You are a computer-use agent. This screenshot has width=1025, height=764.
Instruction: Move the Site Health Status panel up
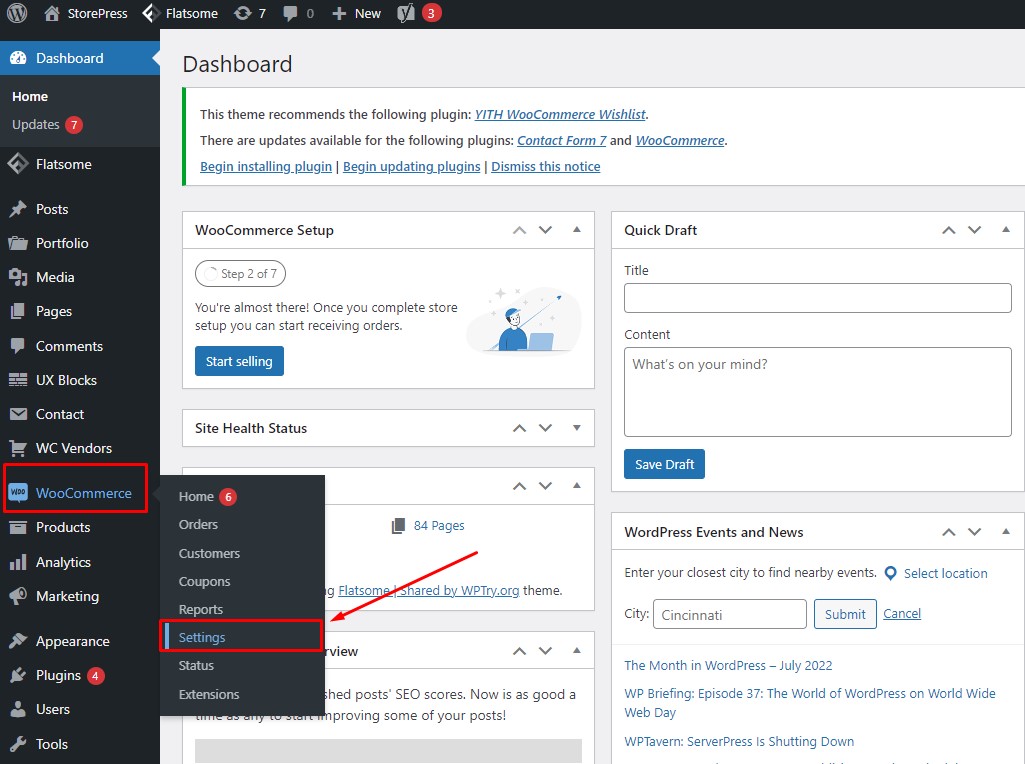(x=520, y=428)
